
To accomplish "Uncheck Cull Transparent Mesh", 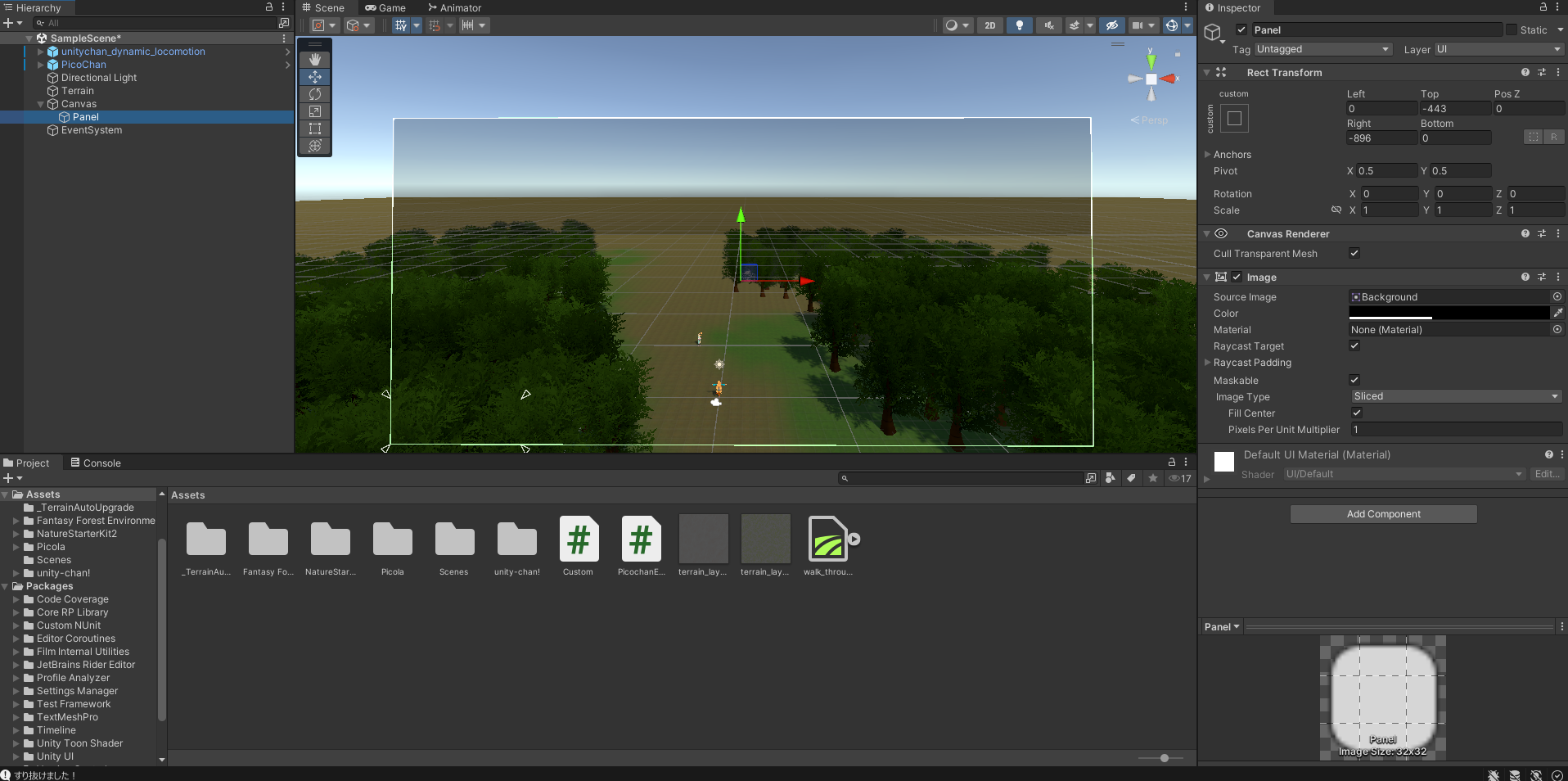I will (1354, 253).
